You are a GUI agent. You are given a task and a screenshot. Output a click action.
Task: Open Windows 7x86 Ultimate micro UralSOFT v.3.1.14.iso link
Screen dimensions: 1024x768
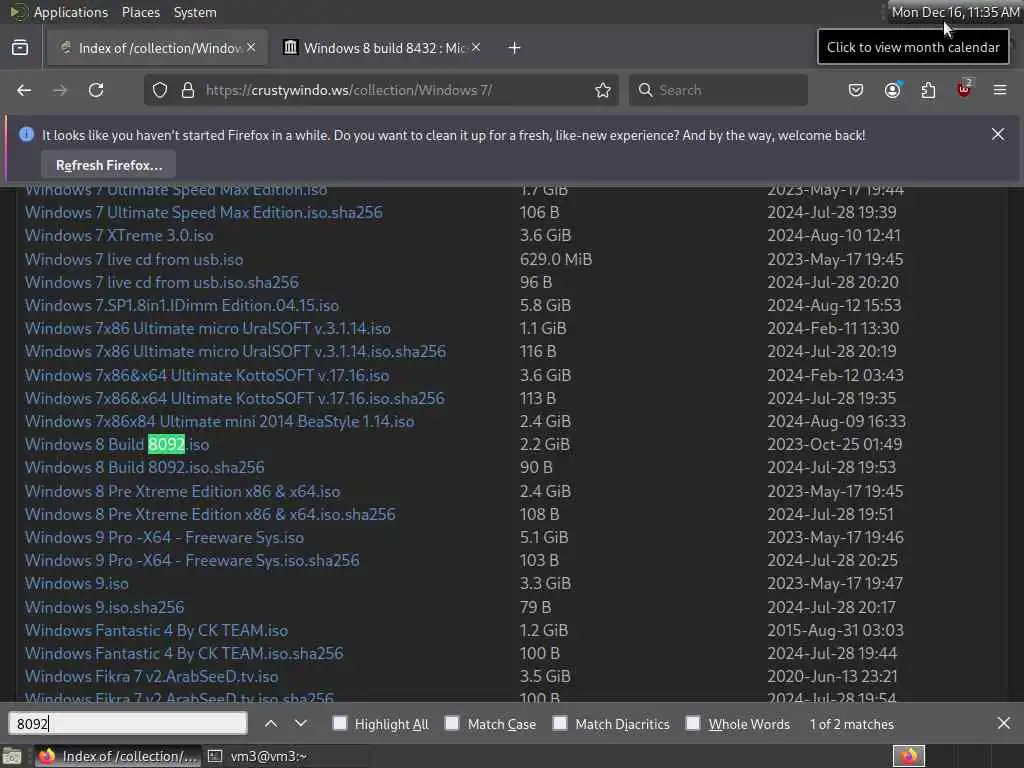pos(208,328)
